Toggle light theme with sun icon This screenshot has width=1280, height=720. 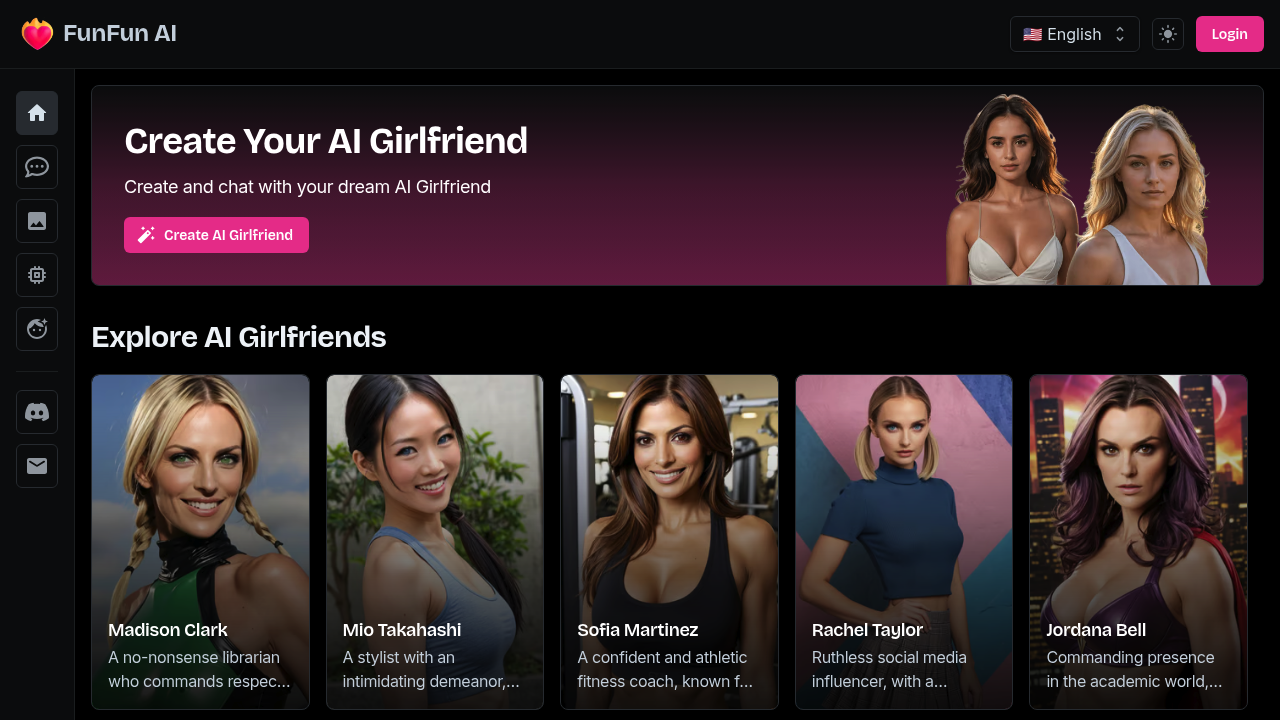pos(1168,34)
